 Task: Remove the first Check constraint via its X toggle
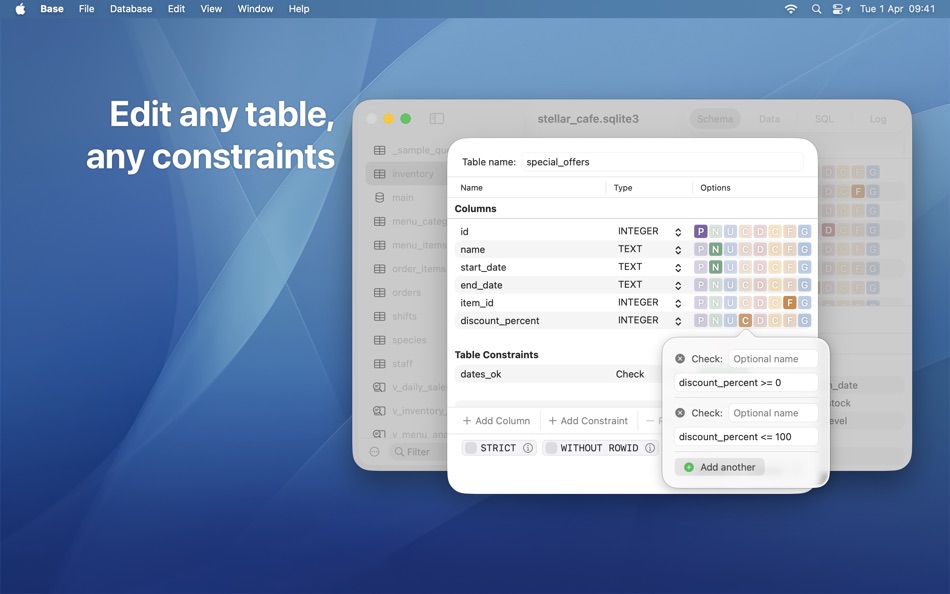tap(679, 358)
